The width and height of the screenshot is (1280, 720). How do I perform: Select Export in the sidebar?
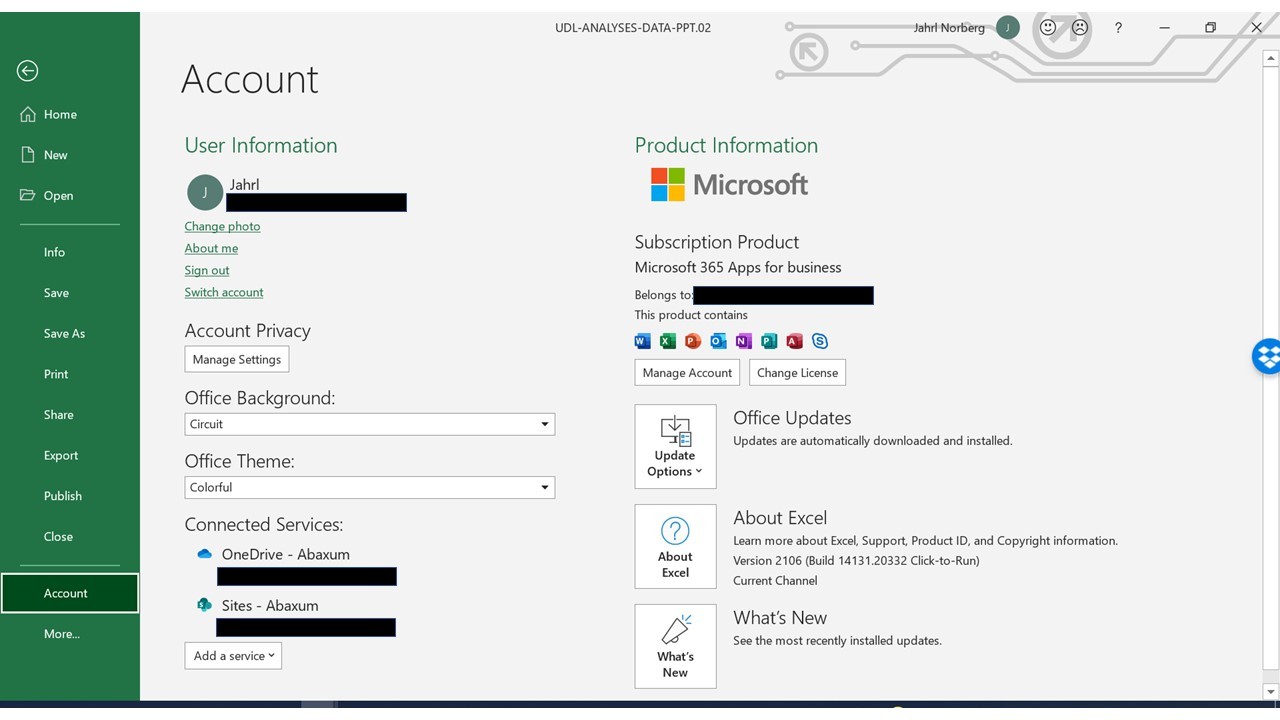coord(60,455)
